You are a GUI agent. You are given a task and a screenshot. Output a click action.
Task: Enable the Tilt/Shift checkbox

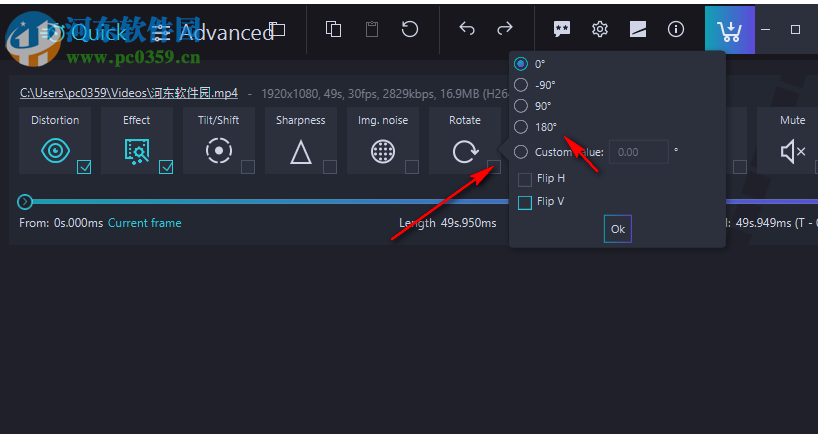(x=248, y=167)
